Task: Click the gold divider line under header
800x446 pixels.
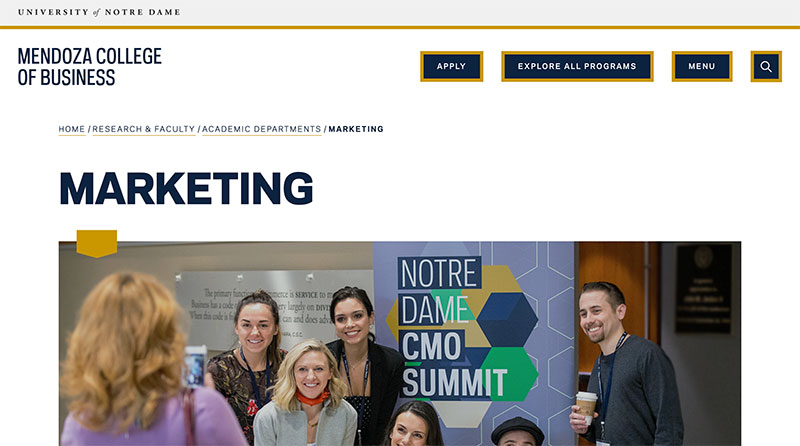Action: coord(400,27)
